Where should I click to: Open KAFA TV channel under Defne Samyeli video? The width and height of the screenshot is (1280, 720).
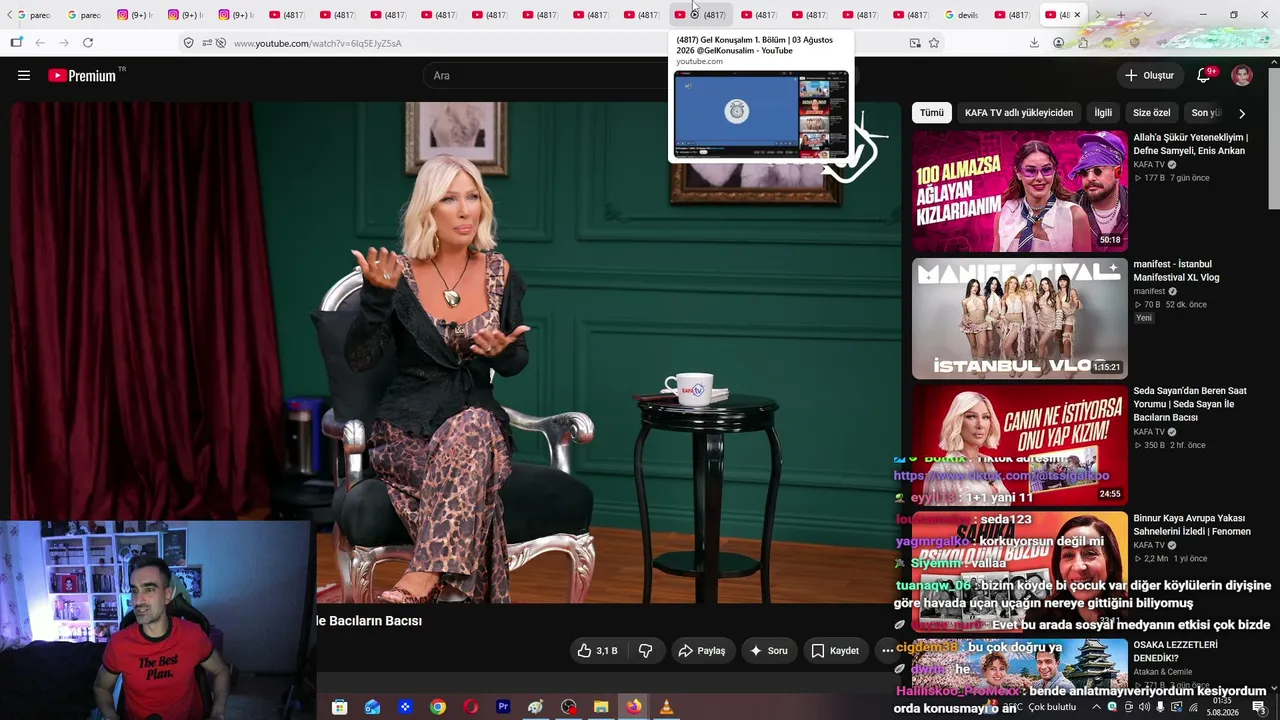(x=1149, y=165)
